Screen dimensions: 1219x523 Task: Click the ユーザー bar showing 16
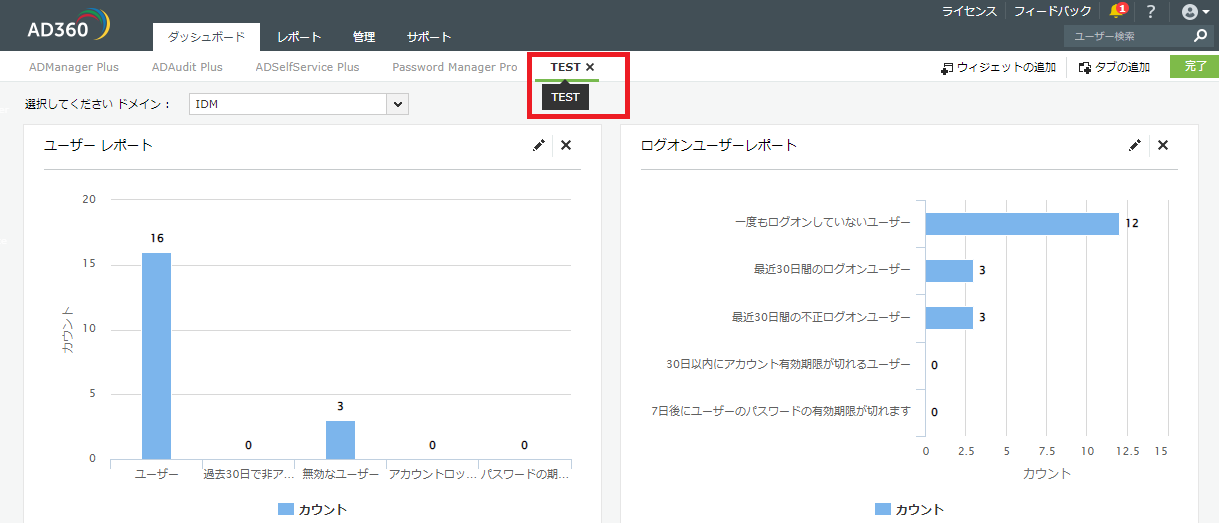156,355
